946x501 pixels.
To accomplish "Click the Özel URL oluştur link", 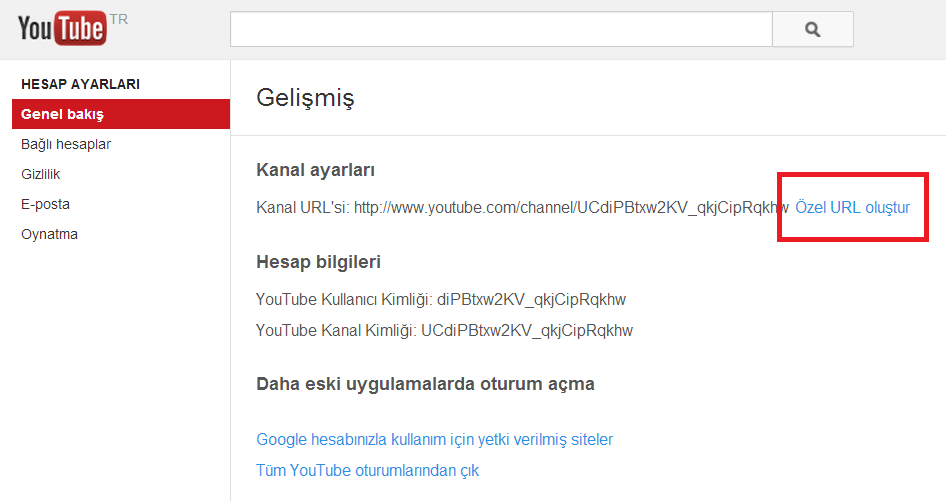I will [x=852, y=207].
